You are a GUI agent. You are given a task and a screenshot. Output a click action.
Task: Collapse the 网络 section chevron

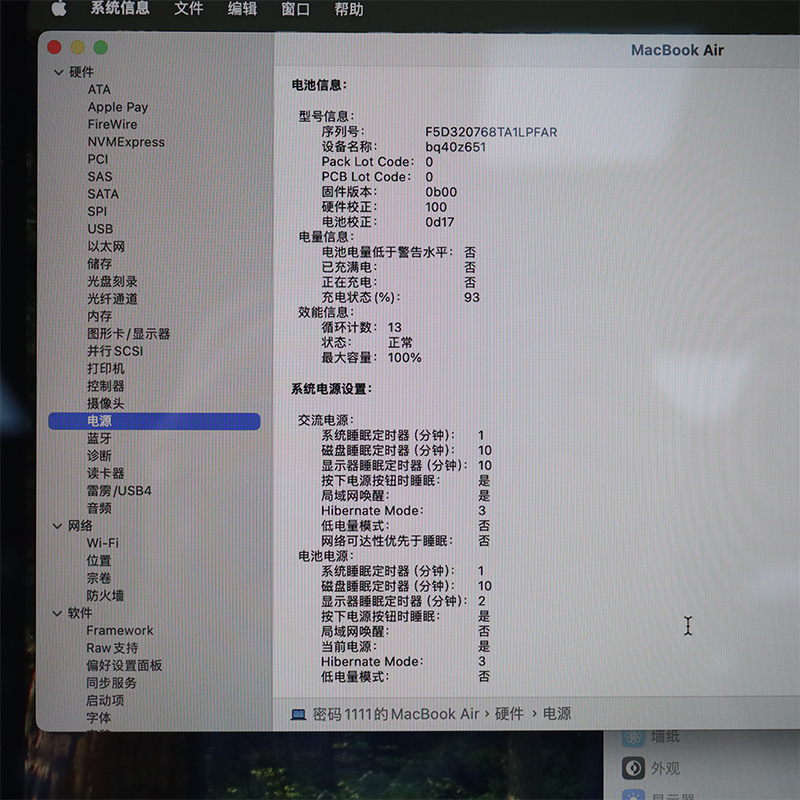click(58, 526)
